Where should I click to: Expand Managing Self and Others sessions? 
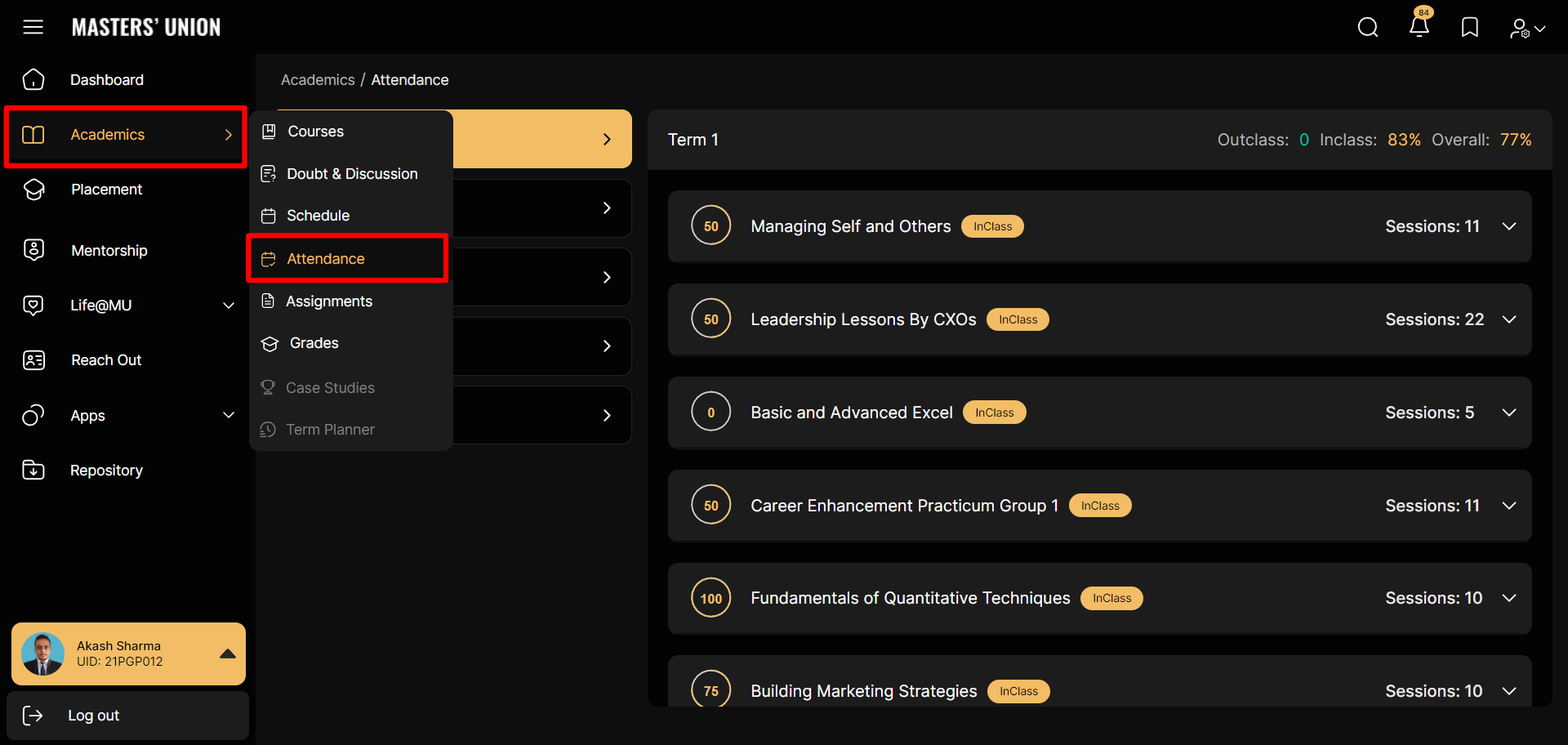[x=1508, y=226]
